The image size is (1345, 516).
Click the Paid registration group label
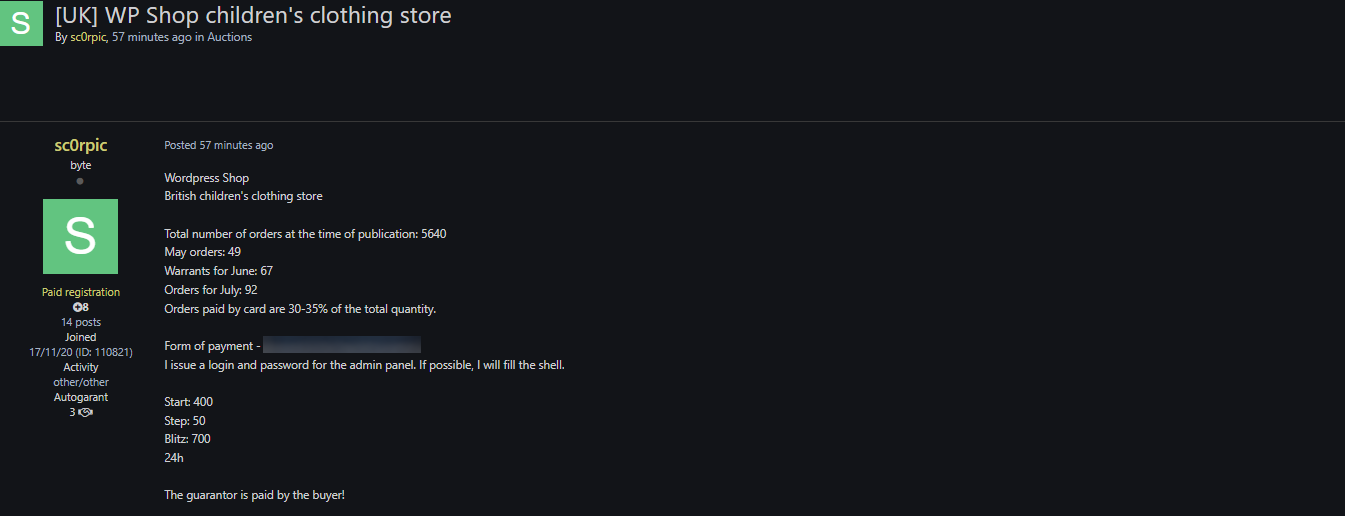point(81,292)
